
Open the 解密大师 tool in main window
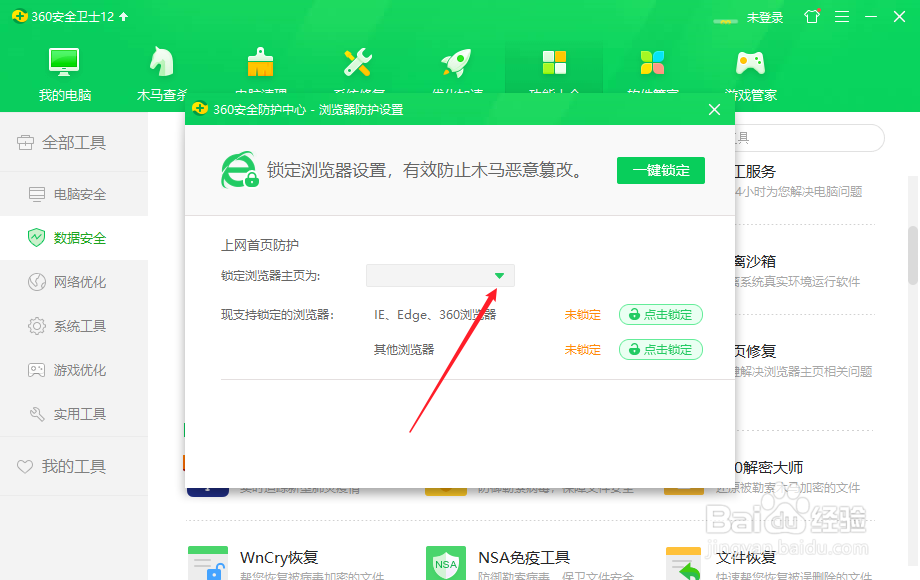tap(769, 467)
